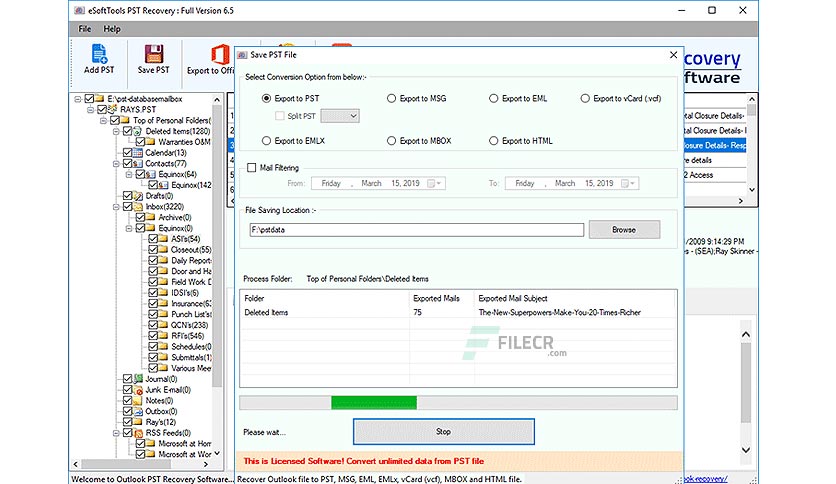Viewport: 836px width, 484px height.
Task: Collapse the RAYS.PST tree node
Action: [91, 109]
